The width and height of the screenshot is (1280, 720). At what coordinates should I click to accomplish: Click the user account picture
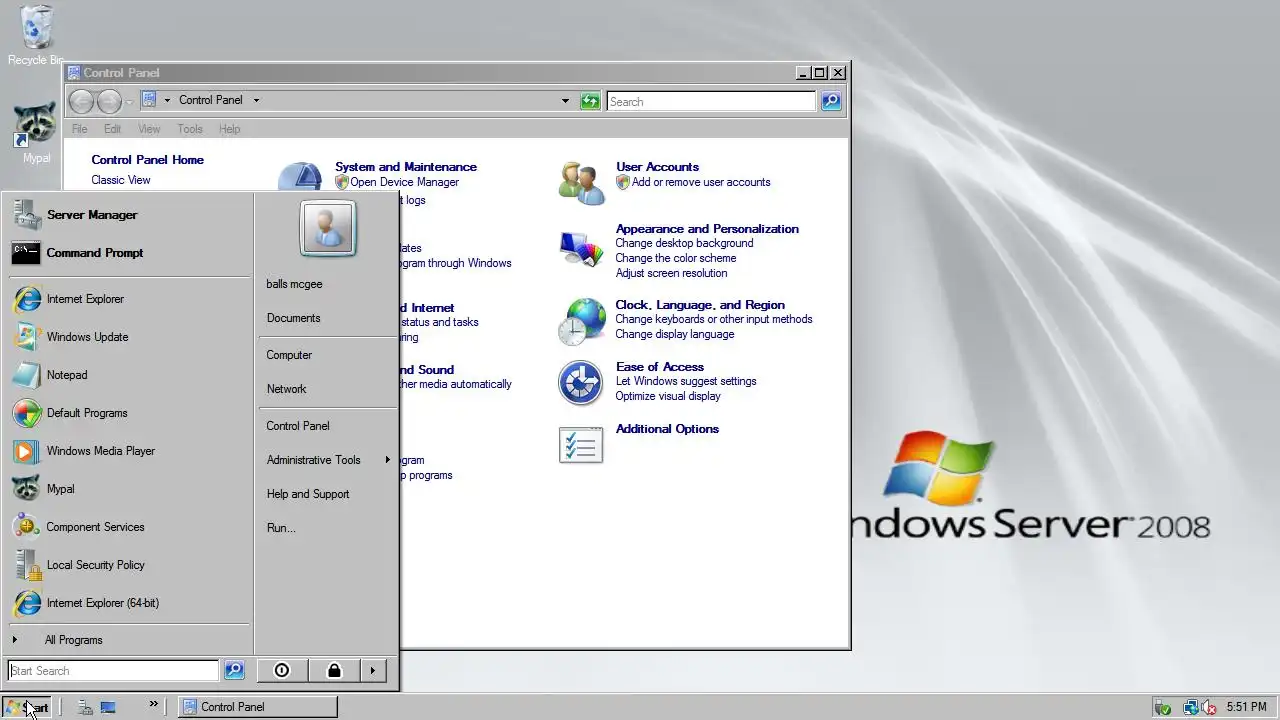328,229
